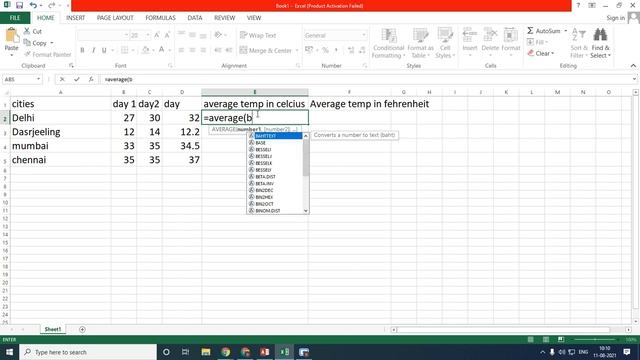
Task: Open Find & Select binoculars menu
Action: coord(600,43)
